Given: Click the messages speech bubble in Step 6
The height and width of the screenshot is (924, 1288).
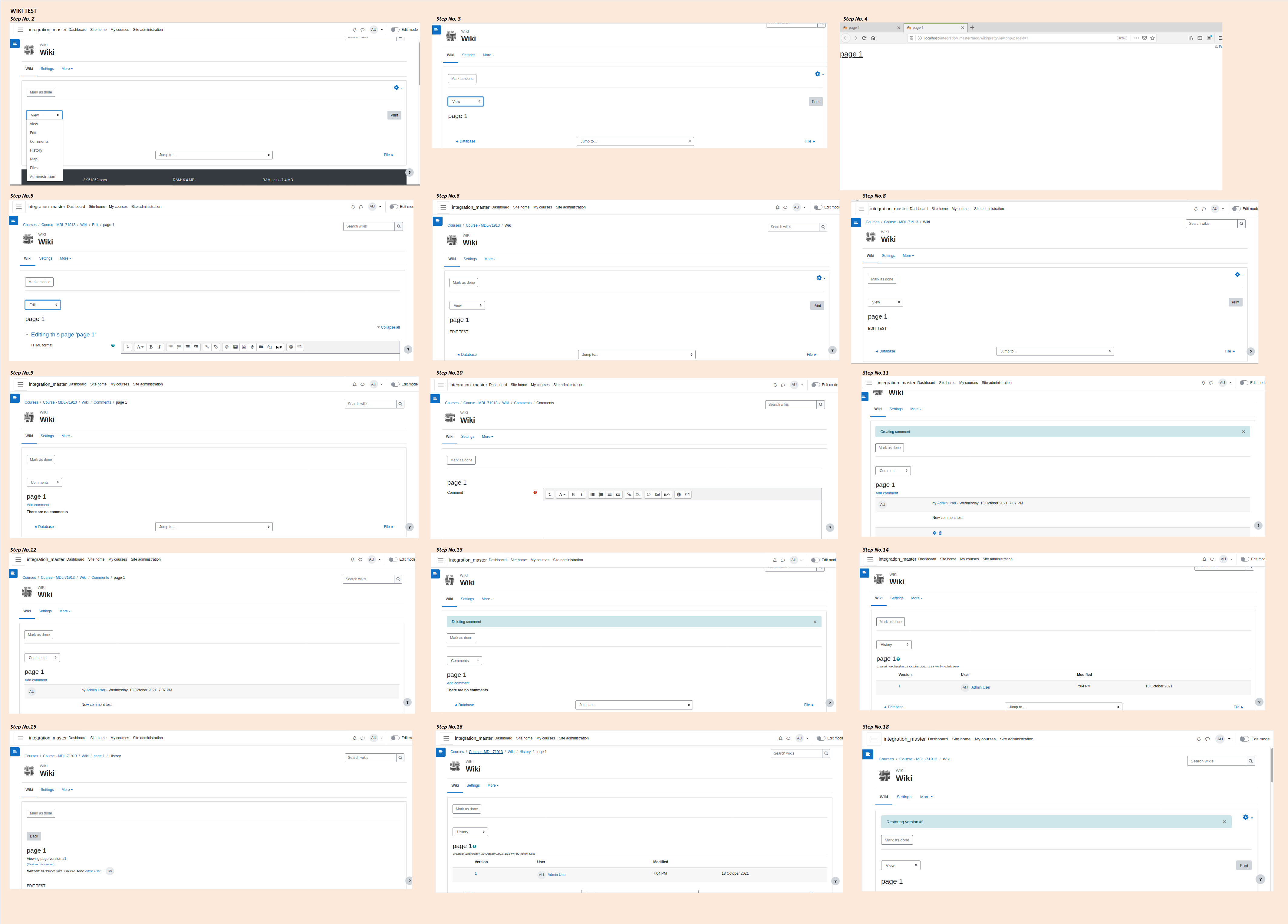Looking at the screenshot, I should (x=786, y=207).
